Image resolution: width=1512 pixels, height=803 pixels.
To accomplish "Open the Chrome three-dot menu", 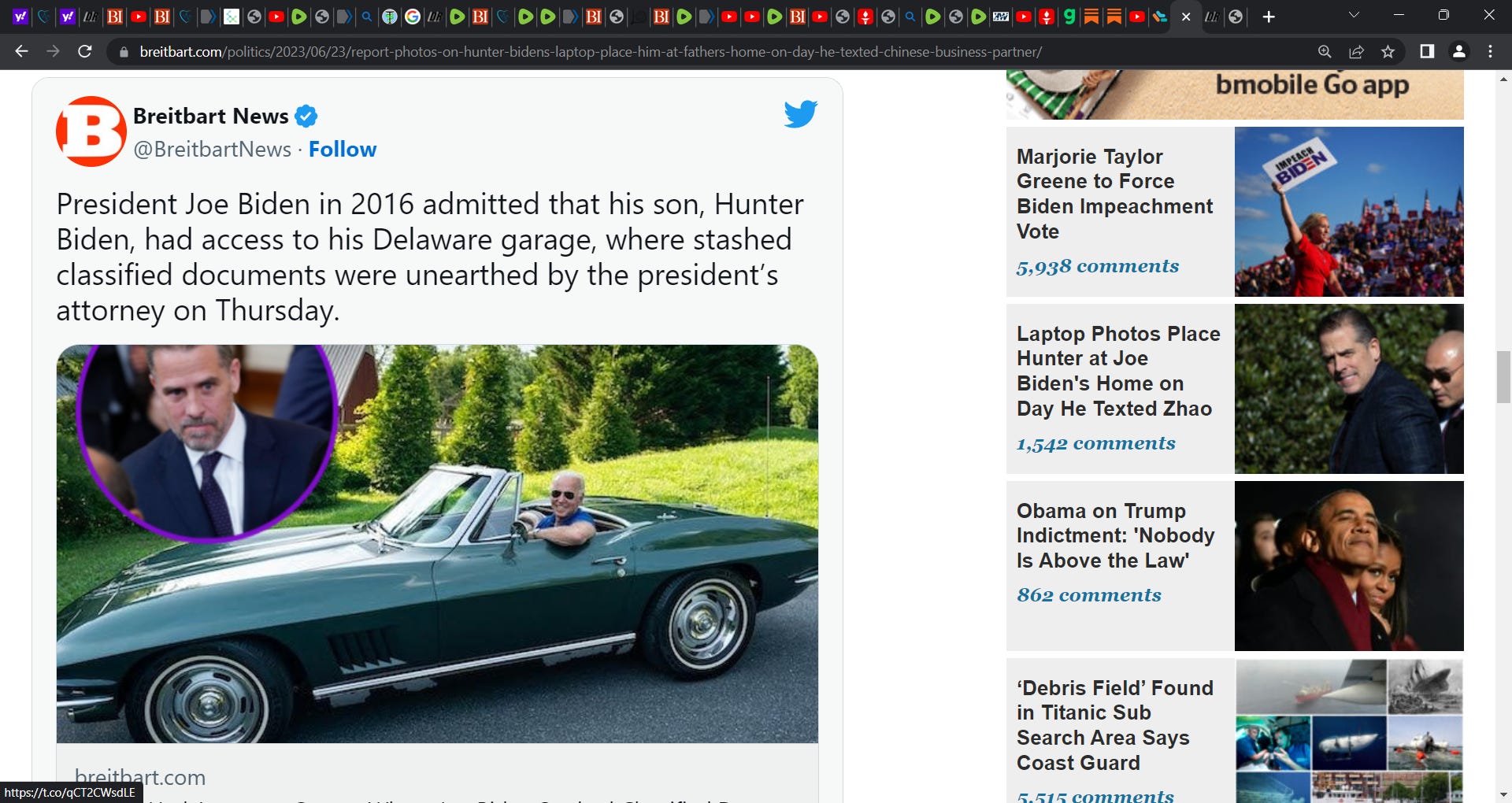I will point(1490,52).
